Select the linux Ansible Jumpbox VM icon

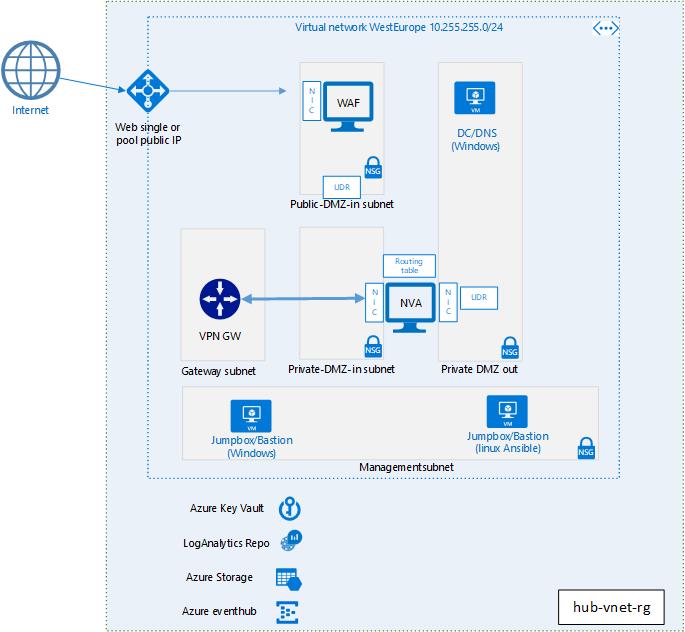507,411
